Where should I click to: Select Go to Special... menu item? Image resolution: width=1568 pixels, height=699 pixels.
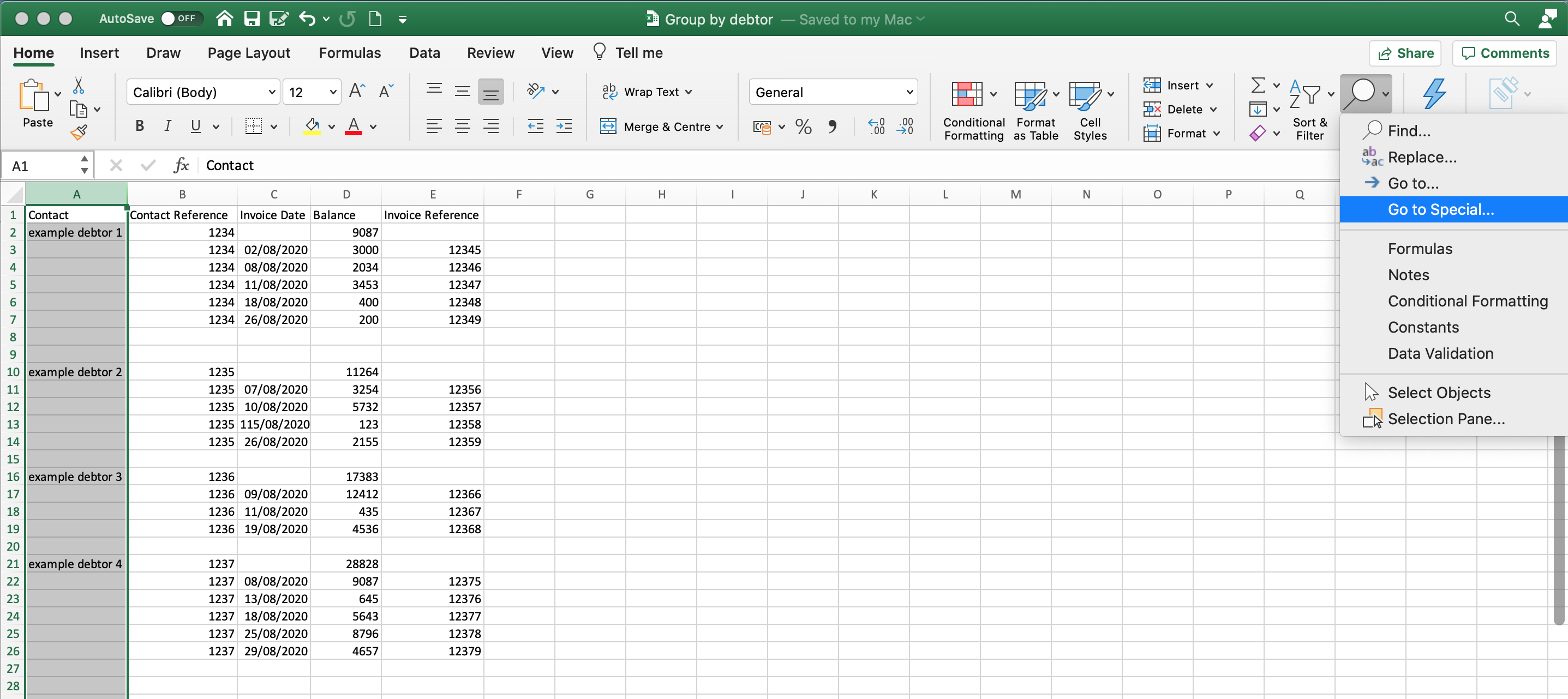[1453, 210]
